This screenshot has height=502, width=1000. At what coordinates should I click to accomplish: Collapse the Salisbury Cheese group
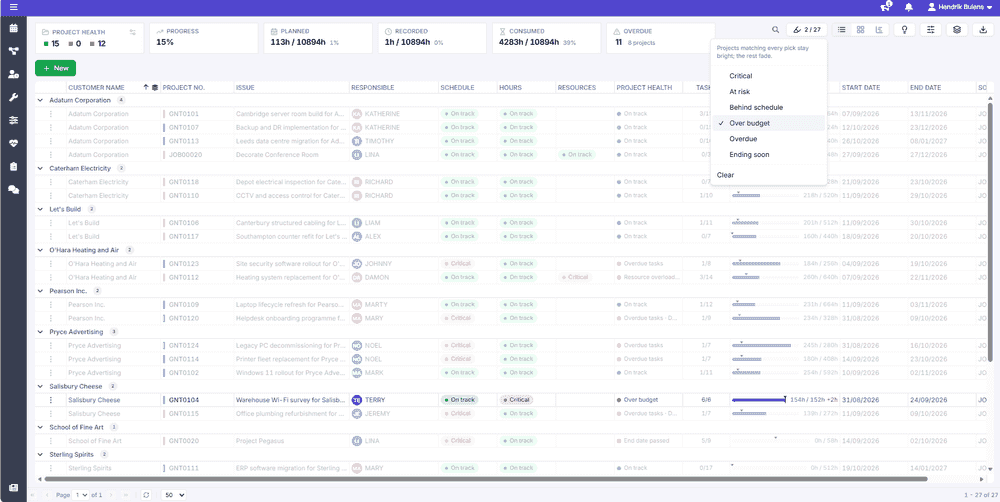click(41, 387)
